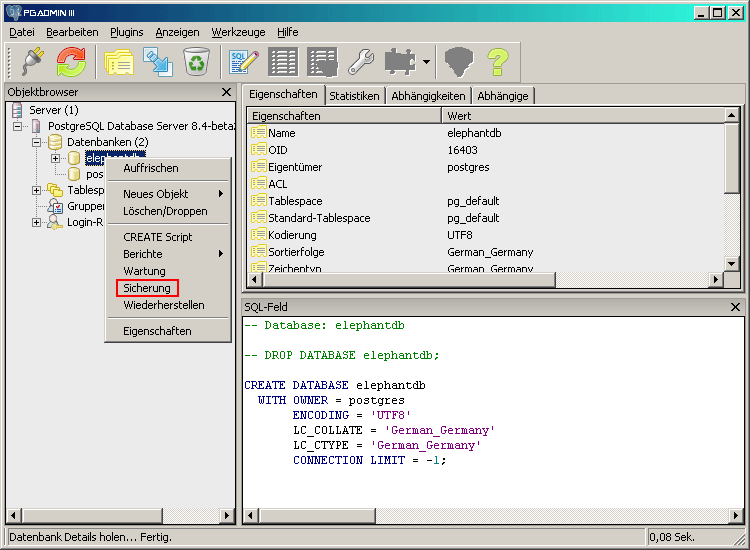Click SQL-Feld horizontal scroll right arrow
The width and height of the screenshot is (750, 550).
pyautogui.click(x=737, y=516)
